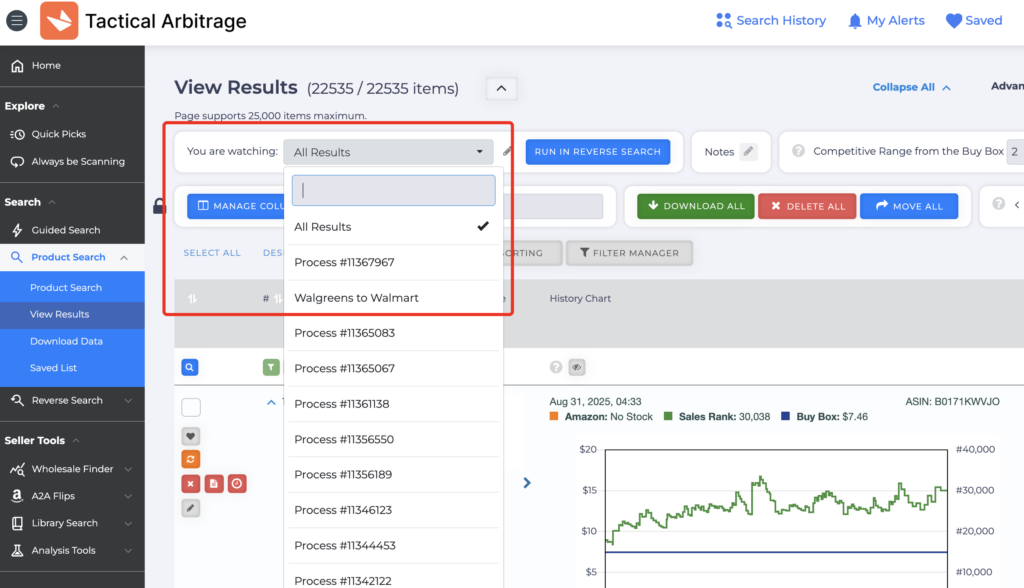Expand the Library Search menu

[128, 523]
